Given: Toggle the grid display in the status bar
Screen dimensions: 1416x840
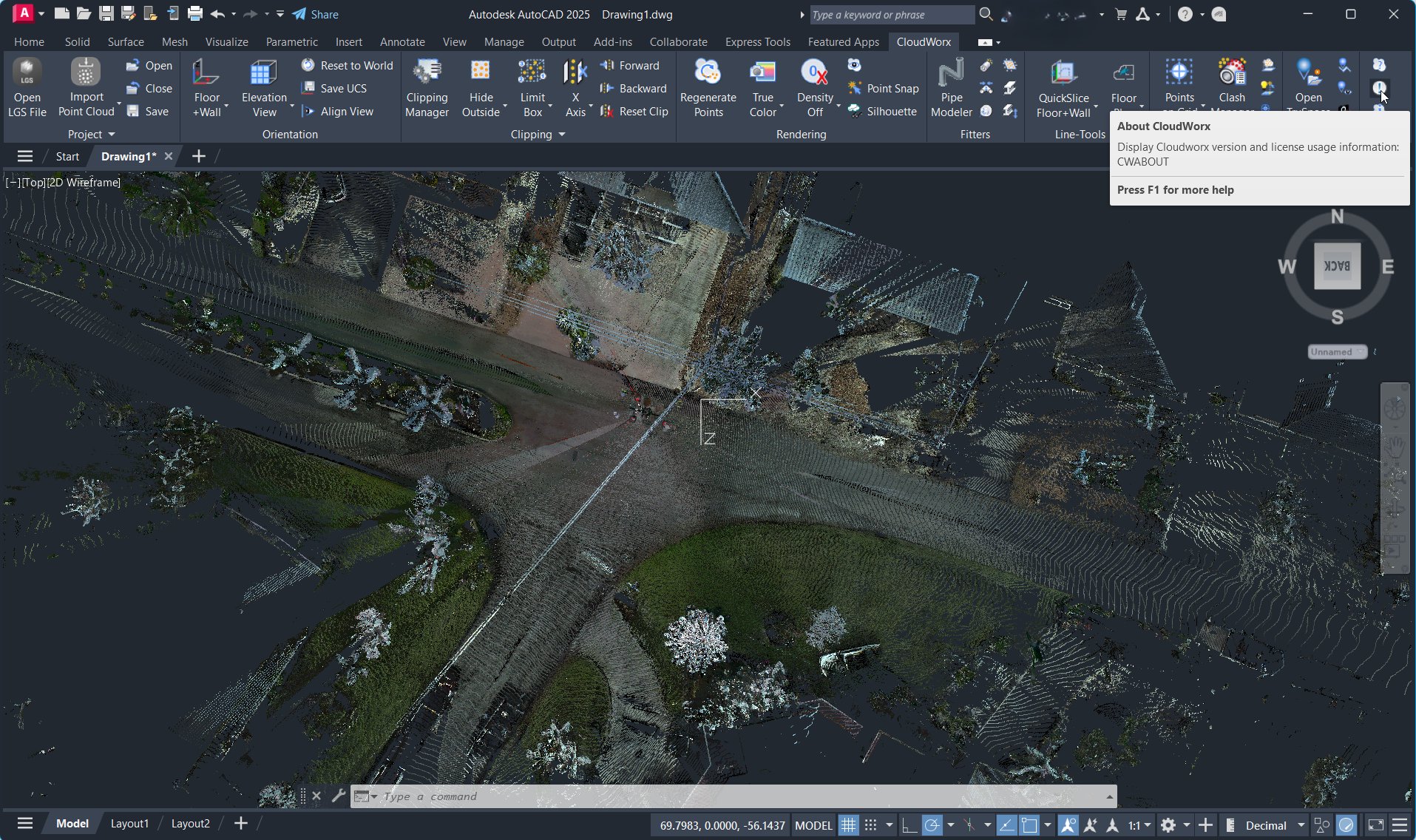Looking at the screenshot, I should pyautogui.click(x=849, y=824).
